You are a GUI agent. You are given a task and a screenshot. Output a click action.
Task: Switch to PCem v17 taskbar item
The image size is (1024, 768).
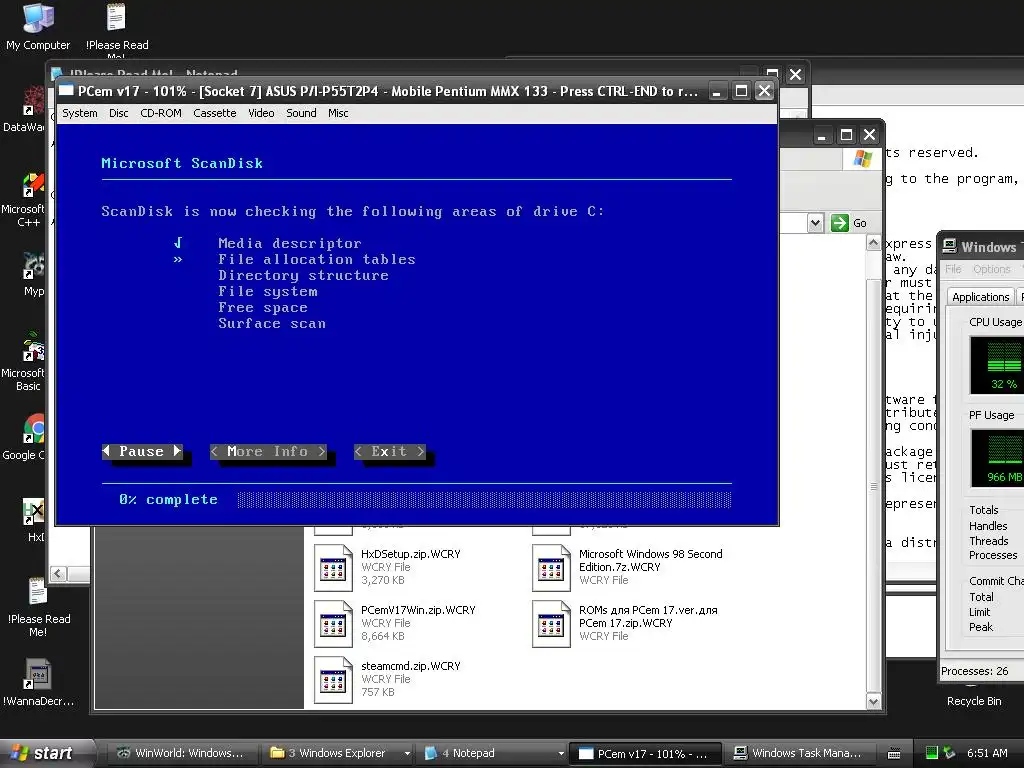pyautogui.click(x=647, y=753)
